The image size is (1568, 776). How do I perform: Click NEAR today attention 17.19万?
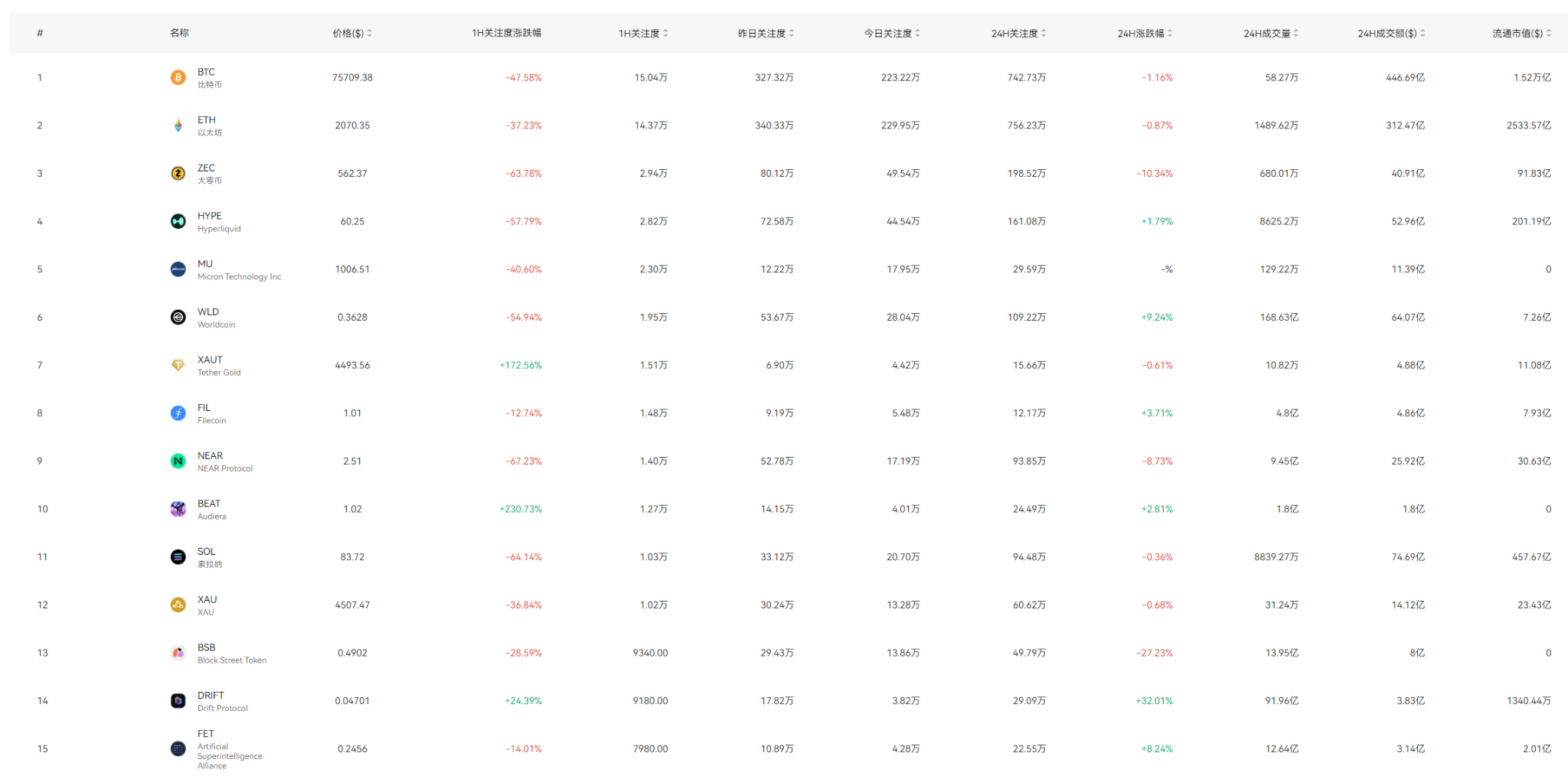903,461
